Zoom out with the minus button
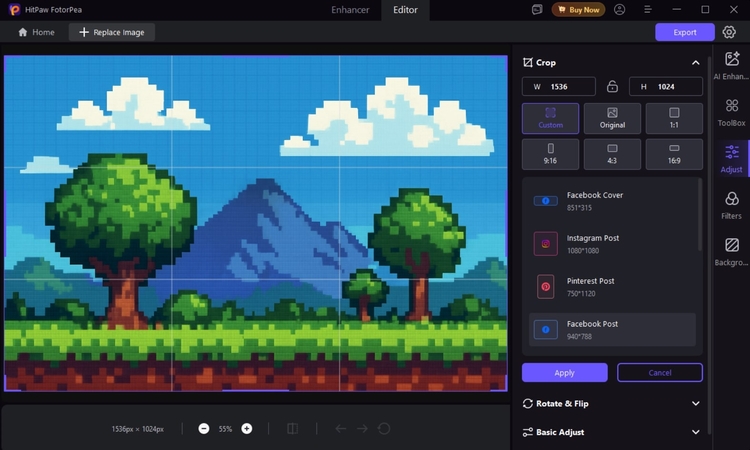Viewport: 750px width, 450px height. pos(204,428)
